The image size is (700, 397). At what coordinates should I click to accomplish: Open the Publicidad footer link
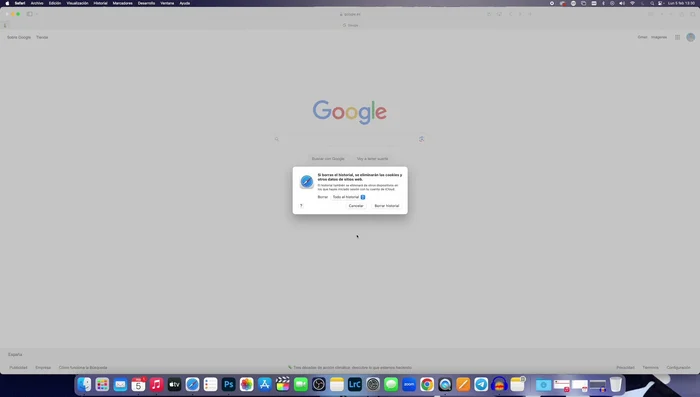point(18,368)
